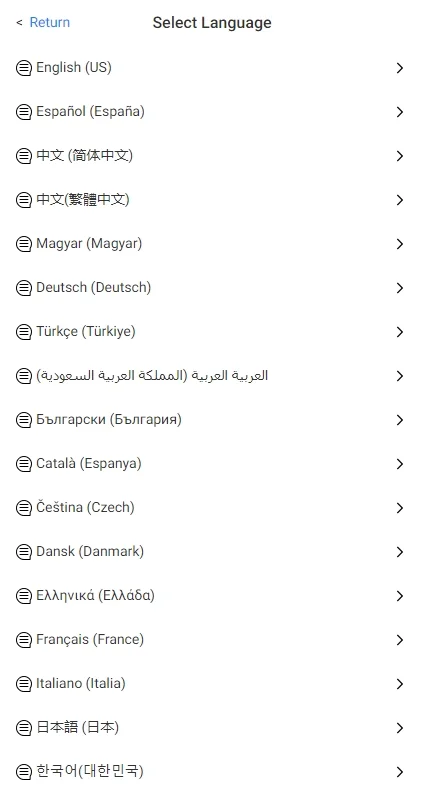Click the speech bubble icon beside English (US)

pyautogui.click(x=23, y=68)
